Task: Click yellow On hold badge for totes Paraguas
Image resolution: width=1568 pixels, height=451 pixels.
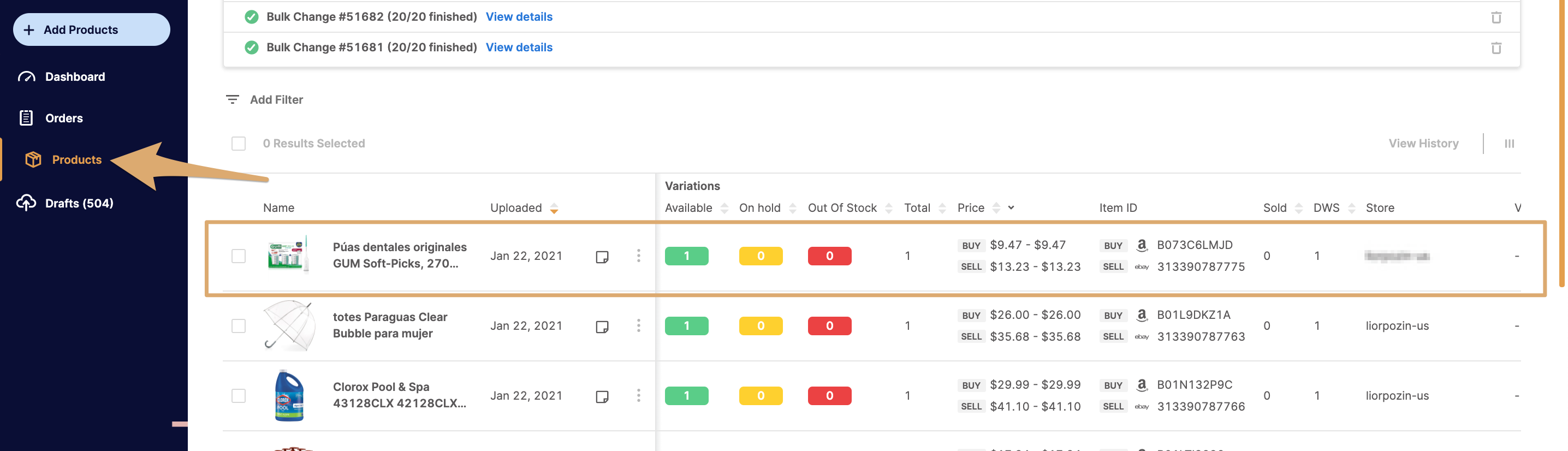Action: [761, 325]
